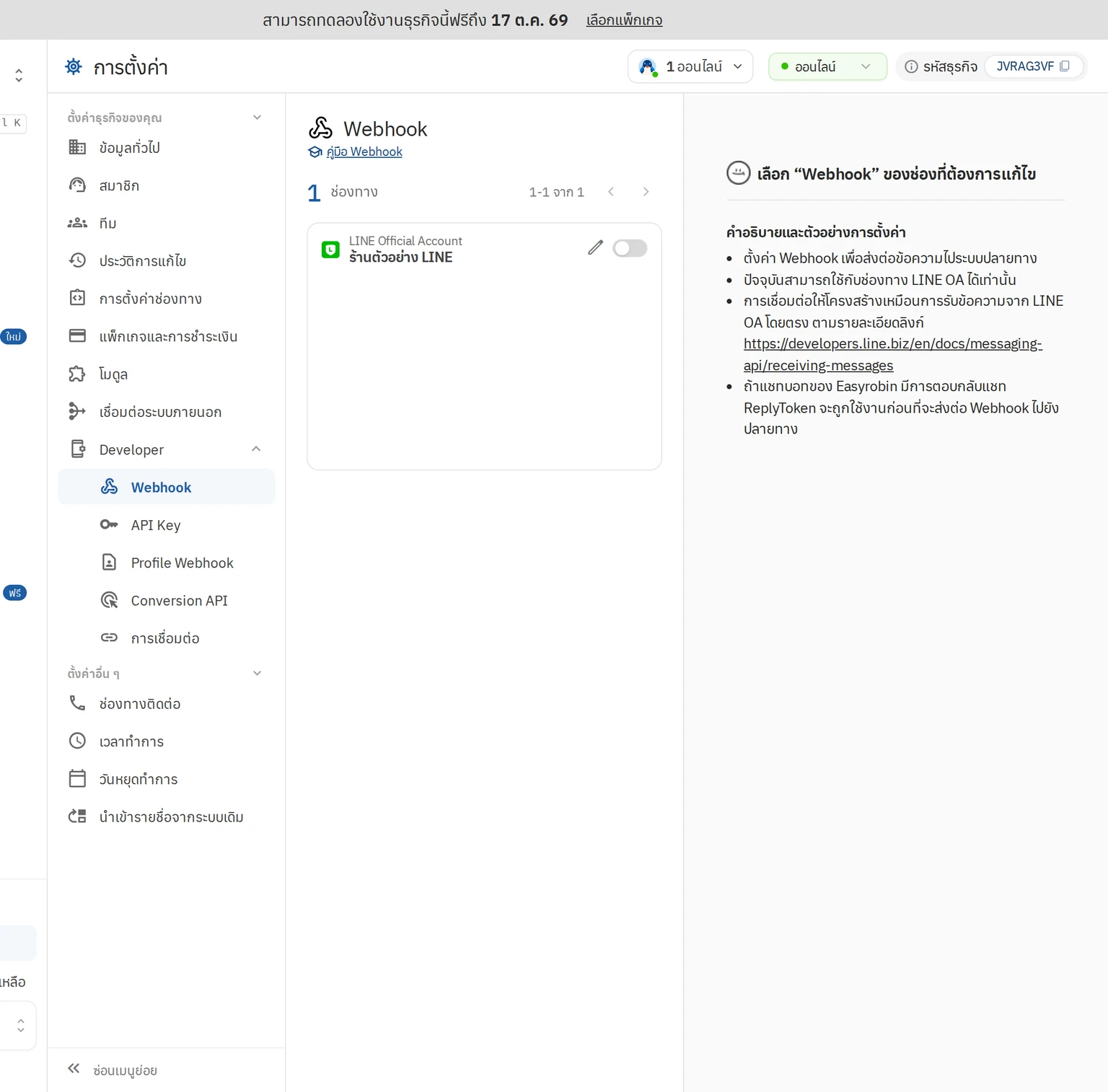Go to the next page of channels
The image size is (1108, 1092).
(646, 192)
